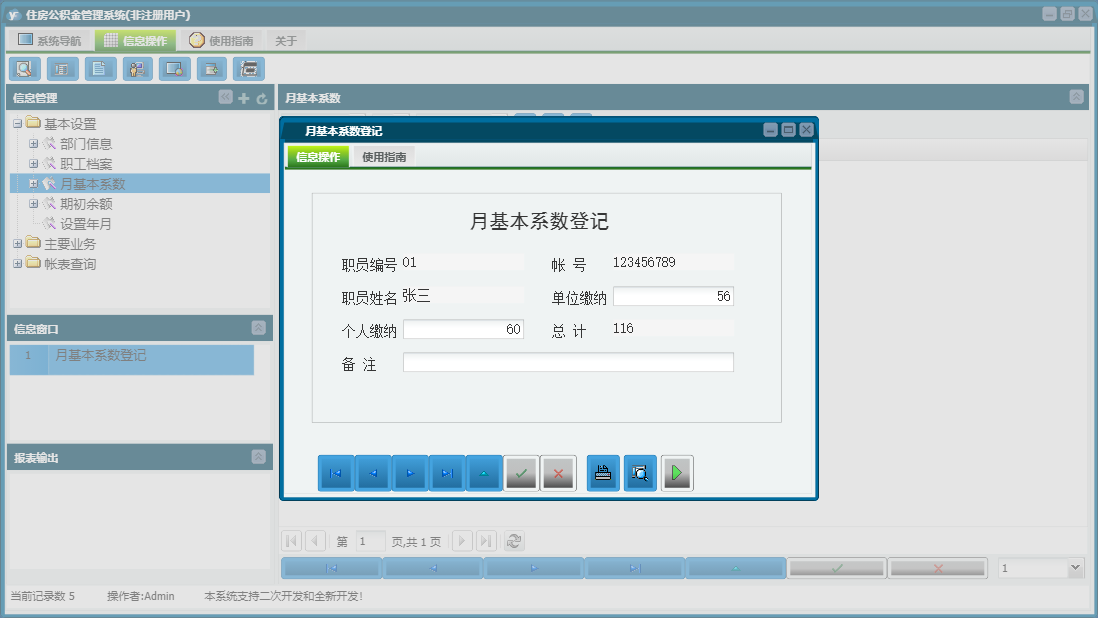
Task: Confirm with the green check button in the dialog
Action: pos(521,473)
